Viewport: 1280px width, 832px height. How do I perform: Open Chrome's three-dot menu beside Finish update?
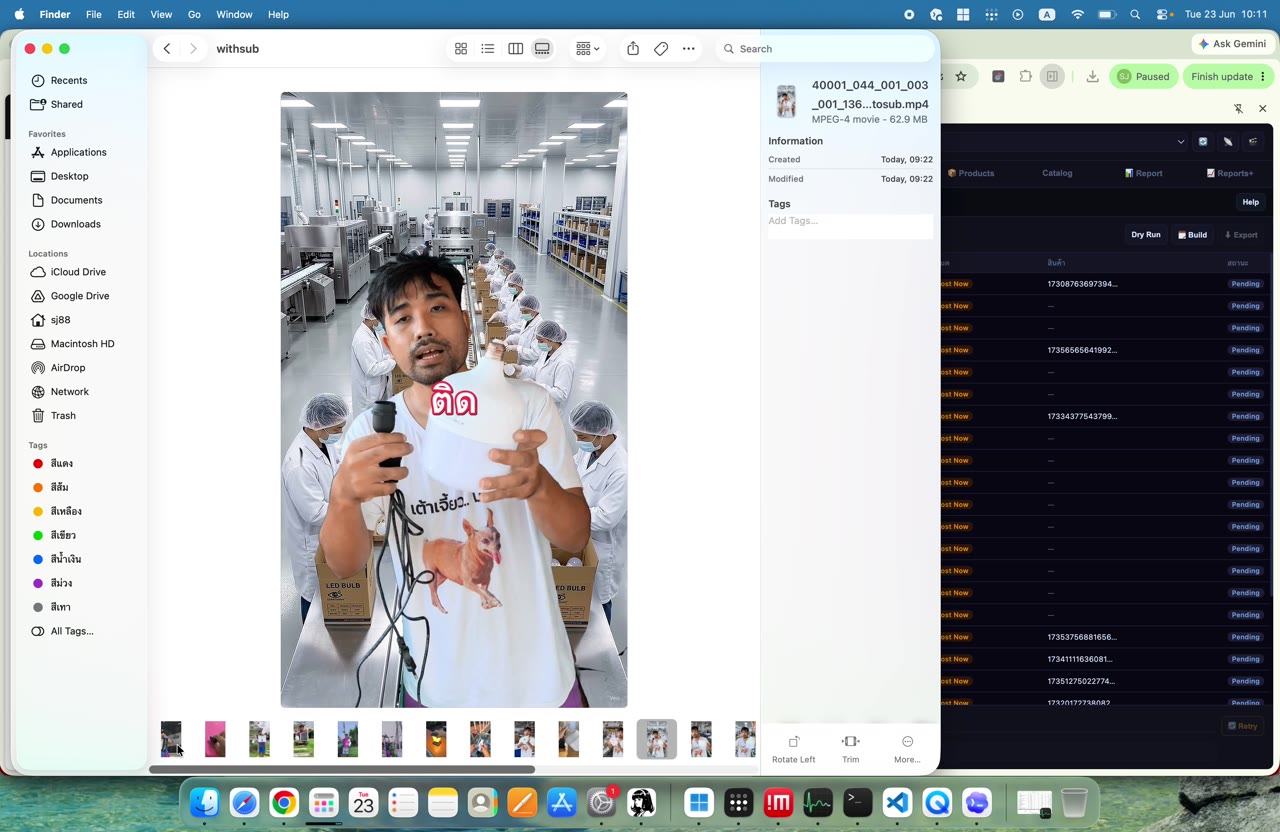click(1263, 76)
